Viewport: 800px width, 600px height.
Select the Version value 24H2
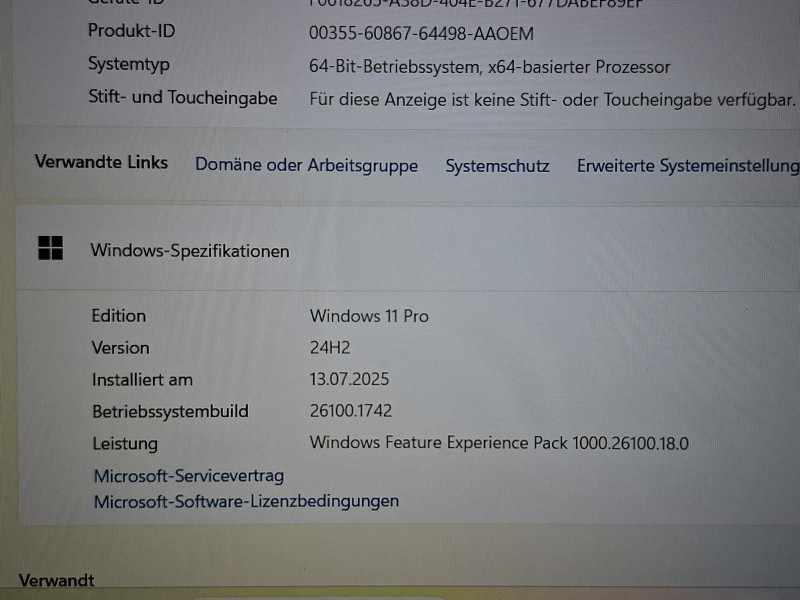(330, 348)
